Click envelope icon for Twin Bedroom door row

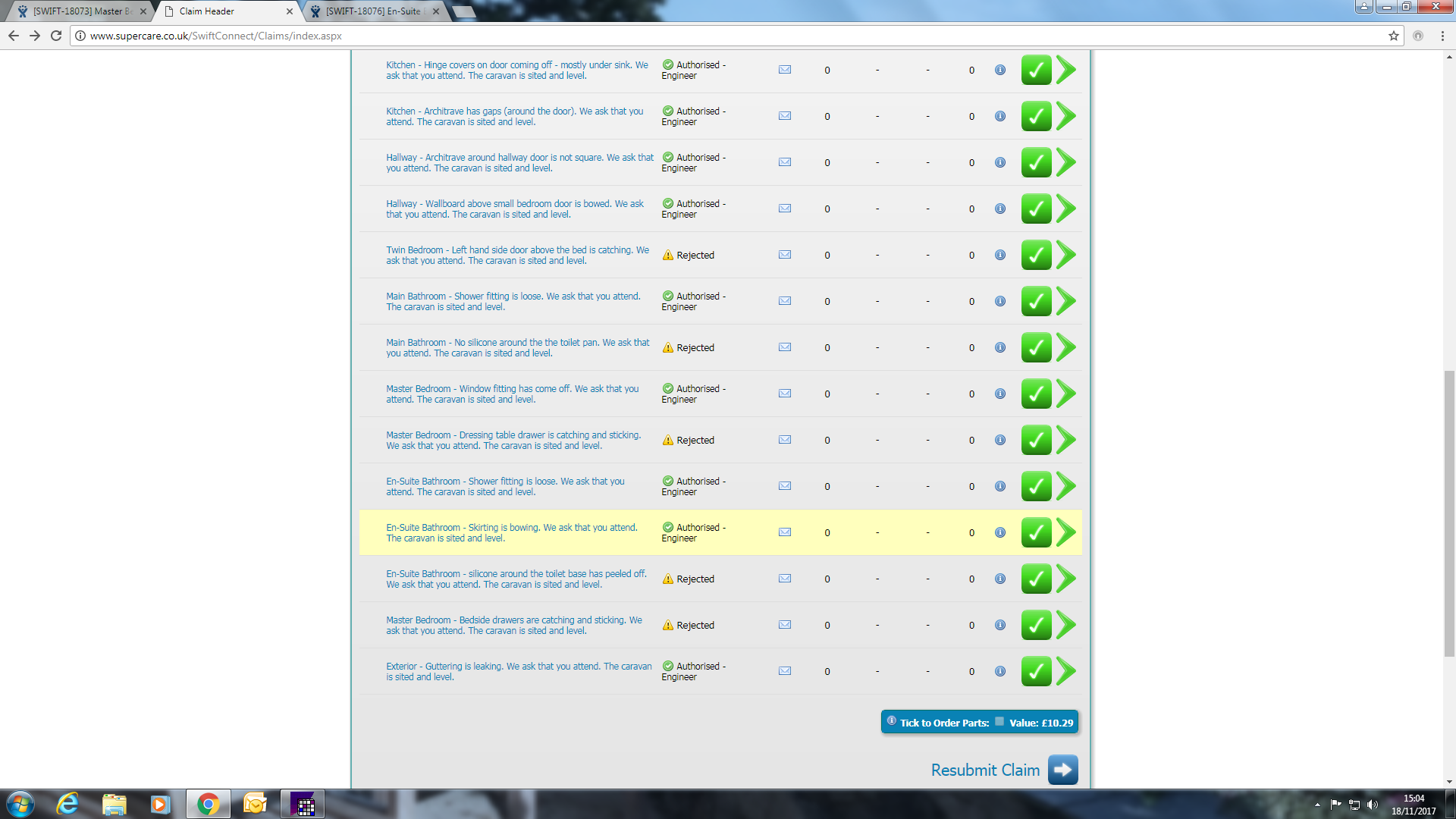point(785,255)
